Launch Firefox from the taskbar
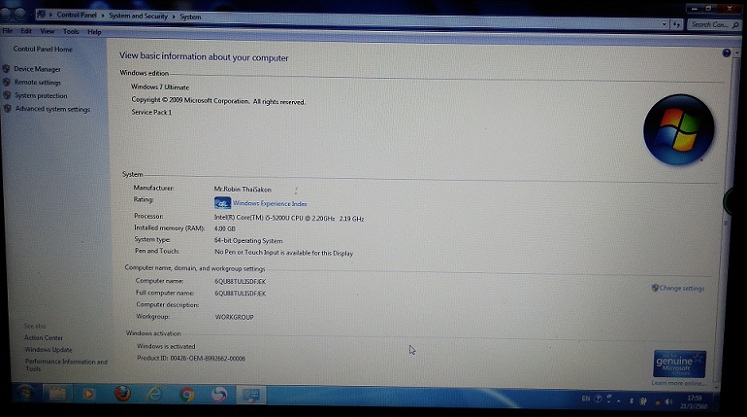 122,394
